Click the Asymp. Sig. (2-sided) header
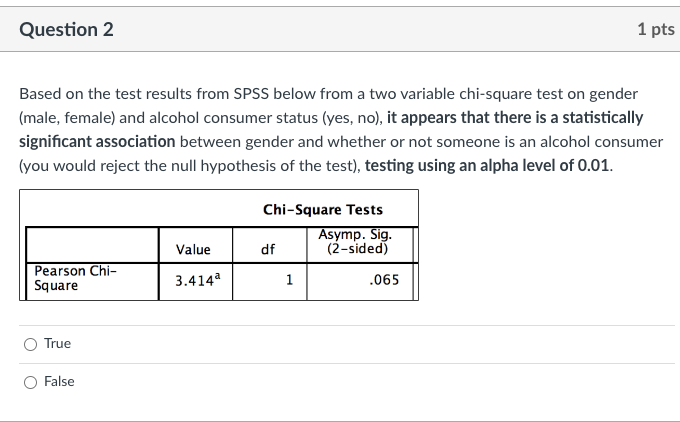The width and height of the screenshot is (680, 422). coord(357,242)
